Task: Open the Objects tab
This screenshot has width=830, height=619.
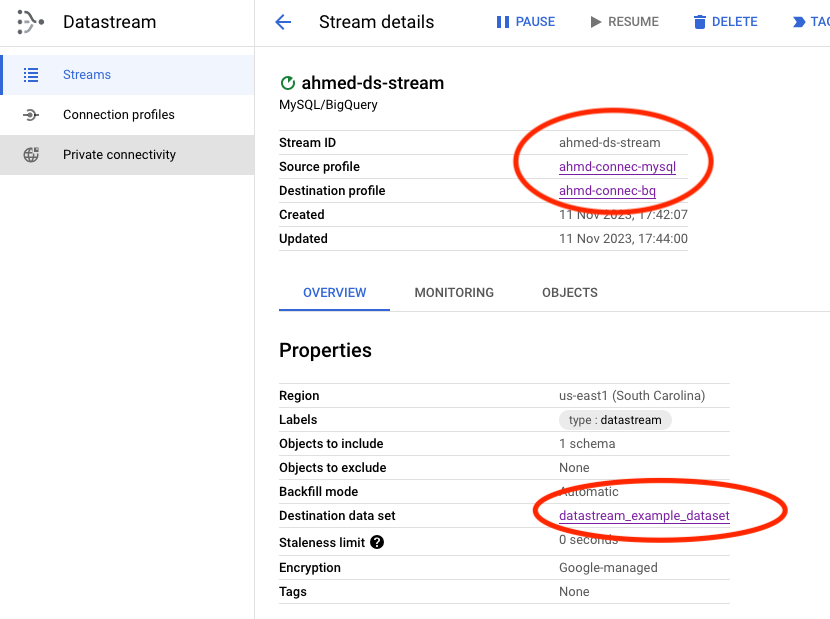Action: tap(569, 293)
